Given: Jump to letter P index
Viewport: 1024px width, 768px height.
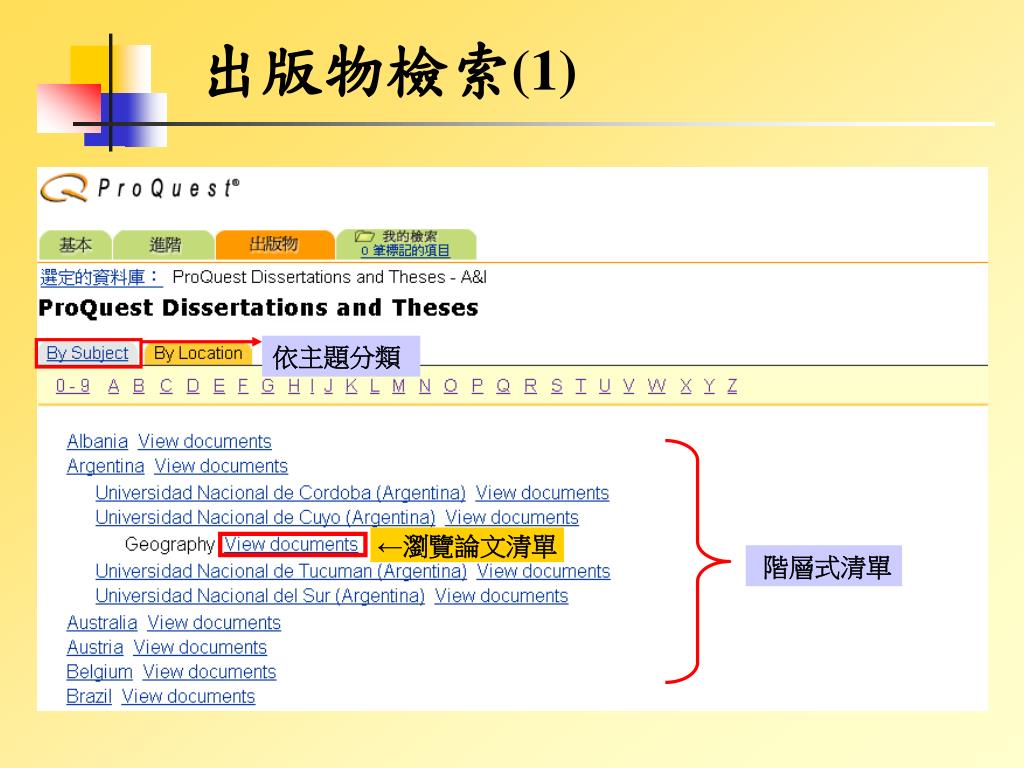Looking at the screenshot, I should [x=477, y=386].
